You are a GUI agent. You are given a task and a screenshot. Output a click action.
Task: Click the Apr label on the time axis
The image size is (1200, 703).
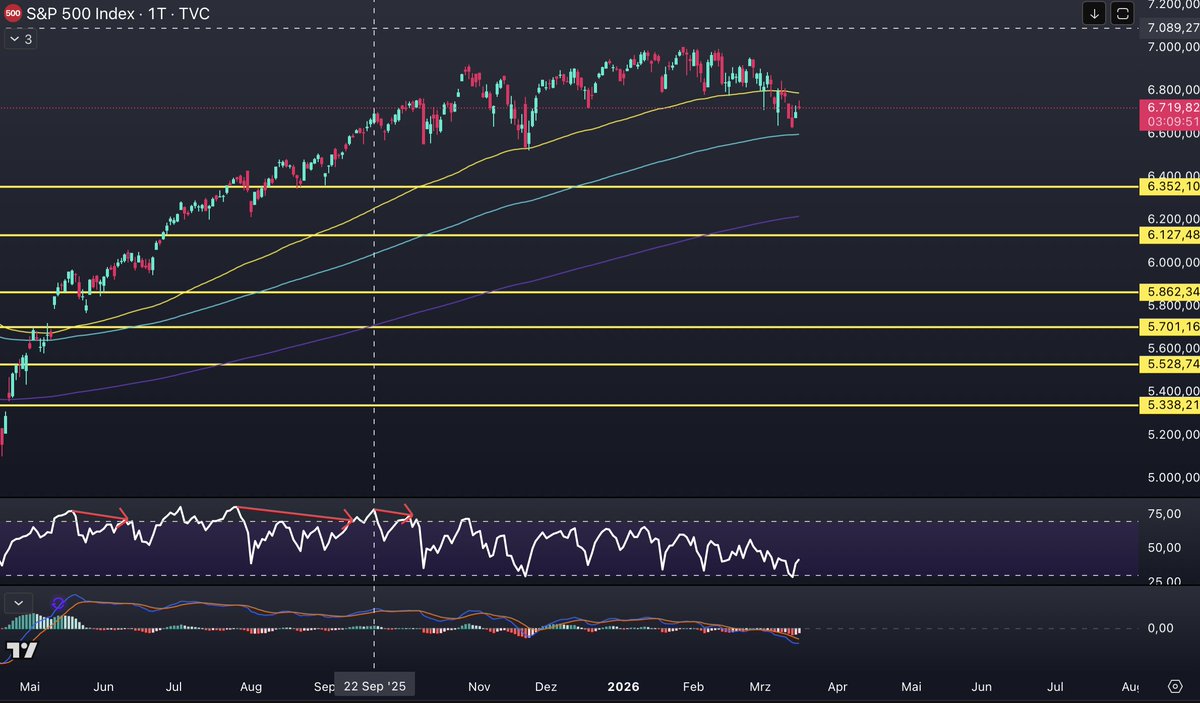(x=838, y=687)
